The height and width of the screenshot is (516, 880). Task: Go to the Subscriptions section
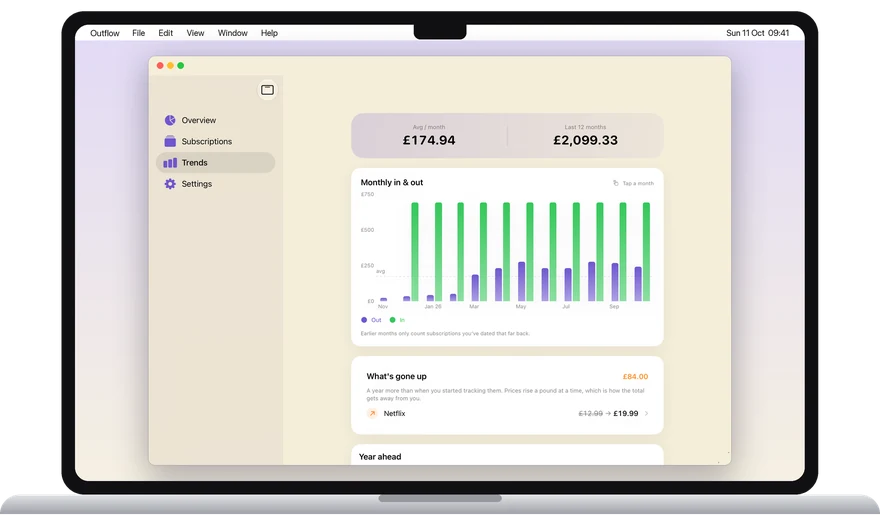[207, 141]
